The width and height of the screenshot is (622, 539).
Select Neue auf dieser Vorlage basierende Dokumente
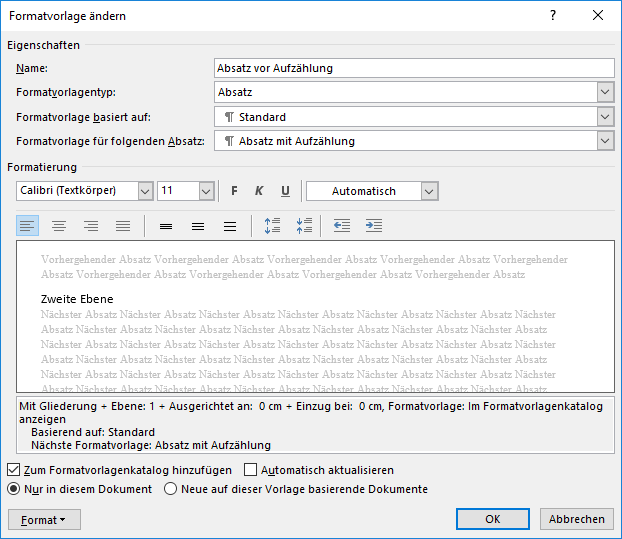coord(171,489)
